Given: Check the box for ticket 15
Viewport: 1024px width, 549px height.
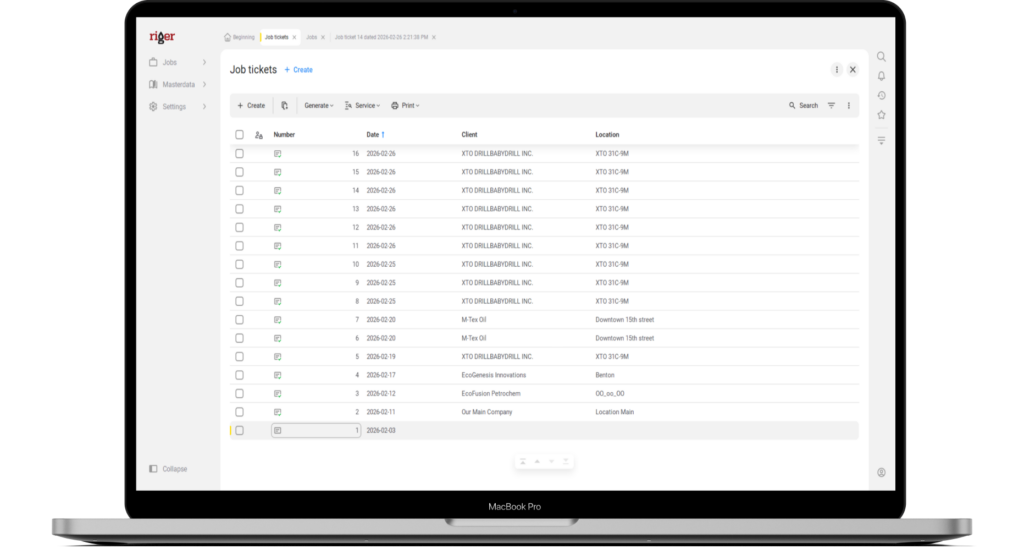Looking at the screenshot, I should tap(240, 172).
